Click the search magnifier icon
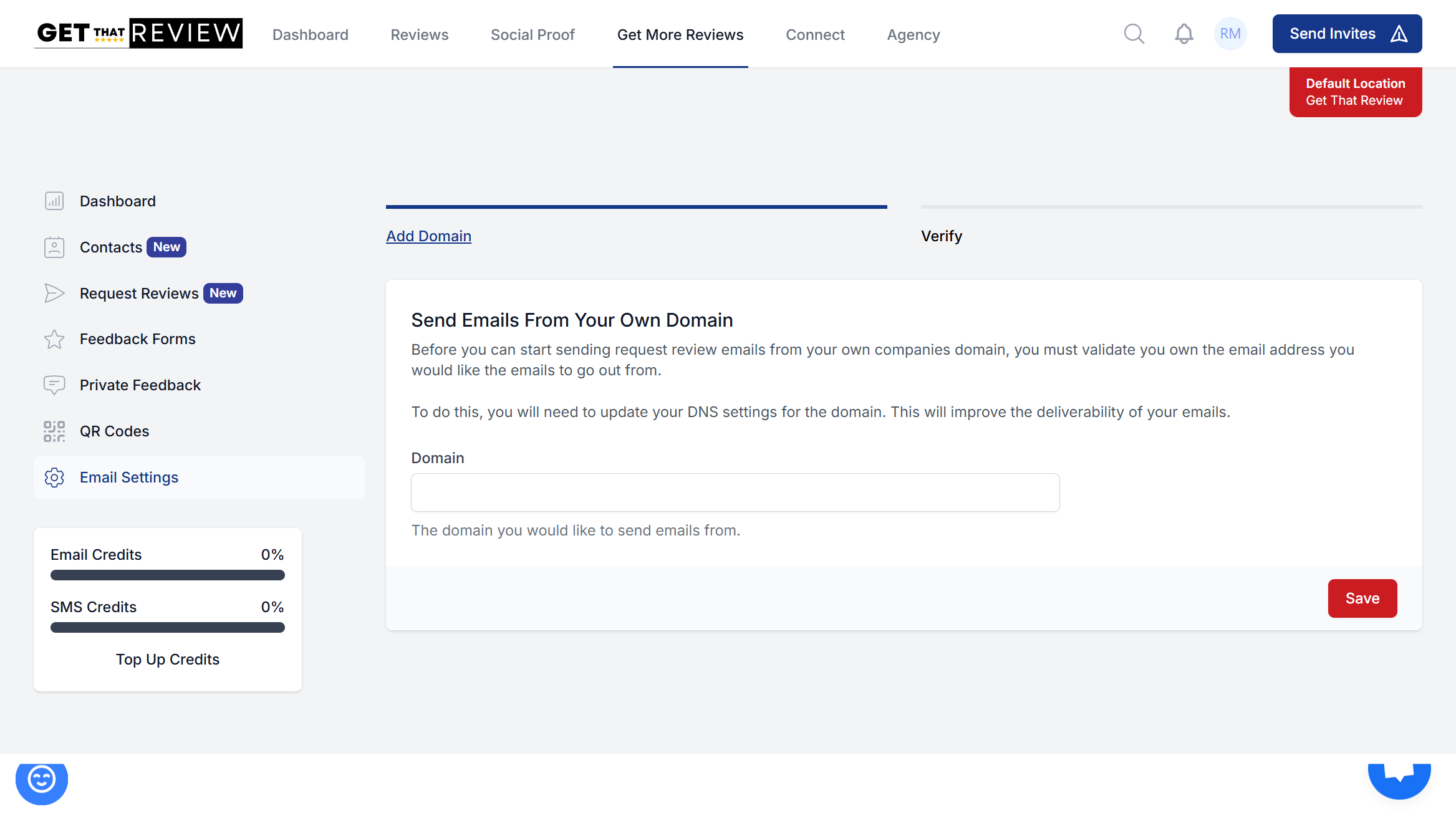 point(1134,34)
